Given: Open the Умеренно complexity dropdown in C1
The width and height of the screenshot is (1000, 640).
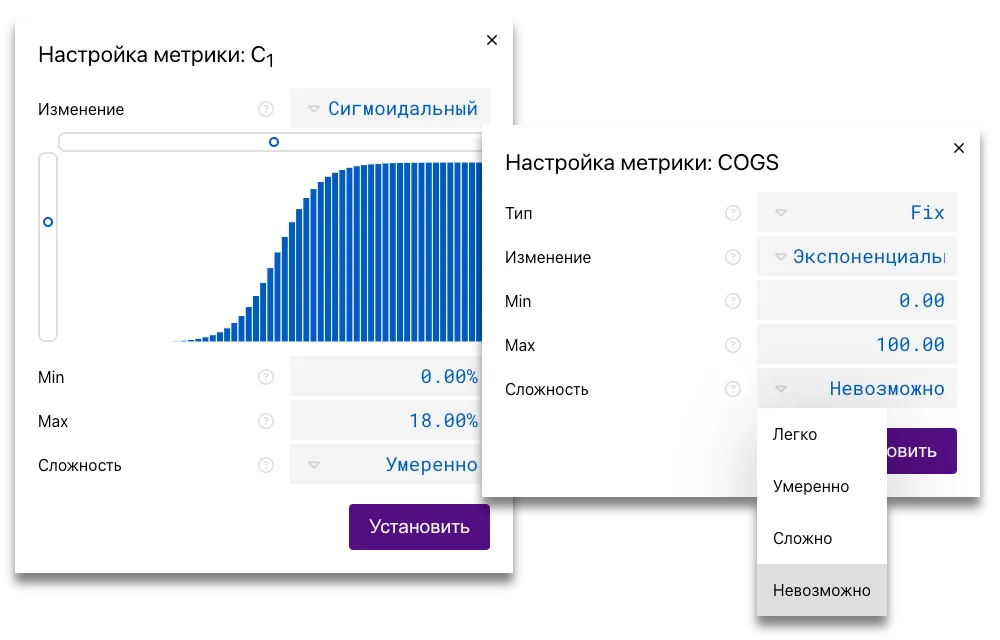Looking at the screenshot, I should [x=386, y=465].
